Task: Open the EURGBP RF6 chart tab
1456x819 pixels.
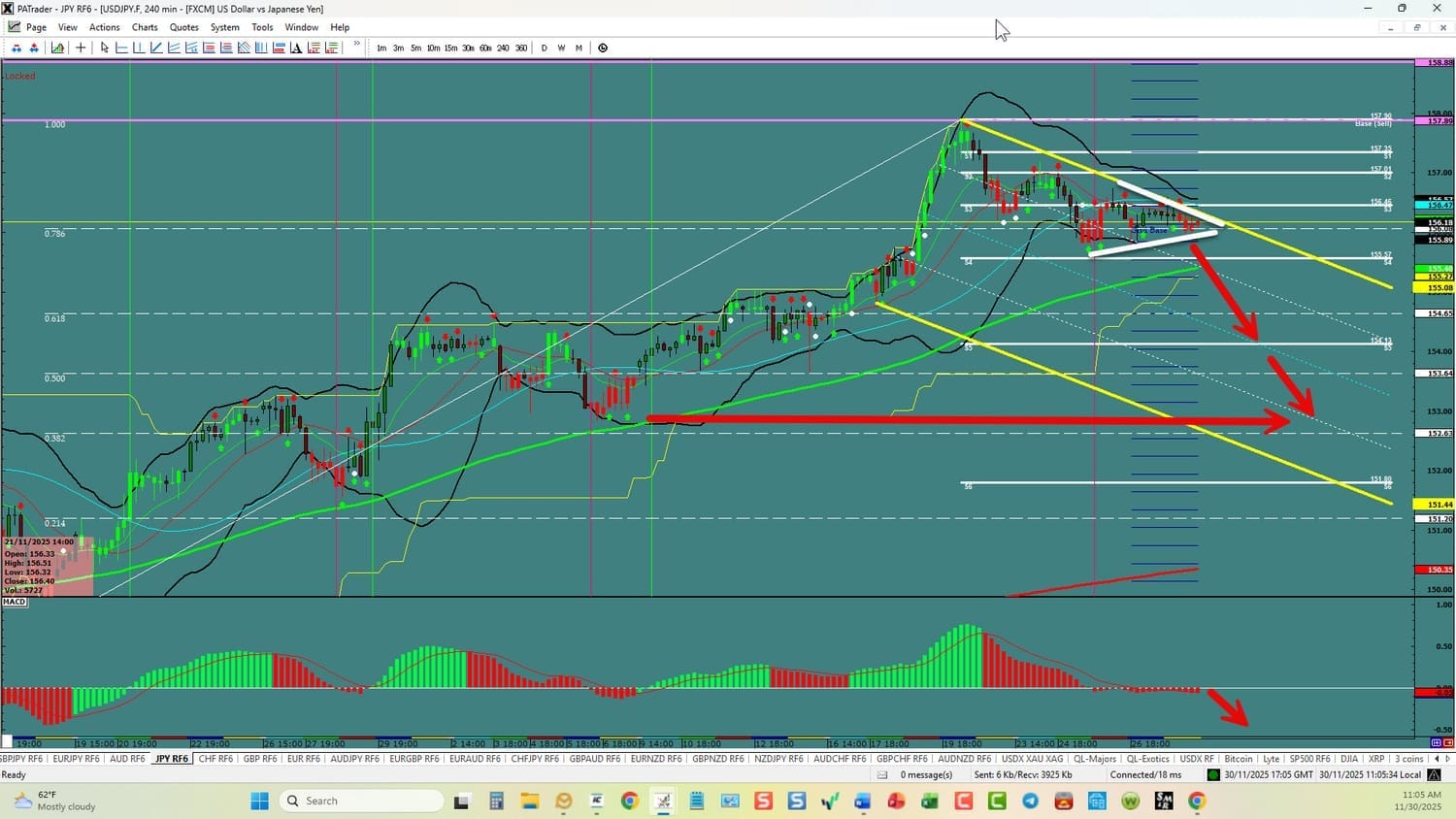Action: 414,759
